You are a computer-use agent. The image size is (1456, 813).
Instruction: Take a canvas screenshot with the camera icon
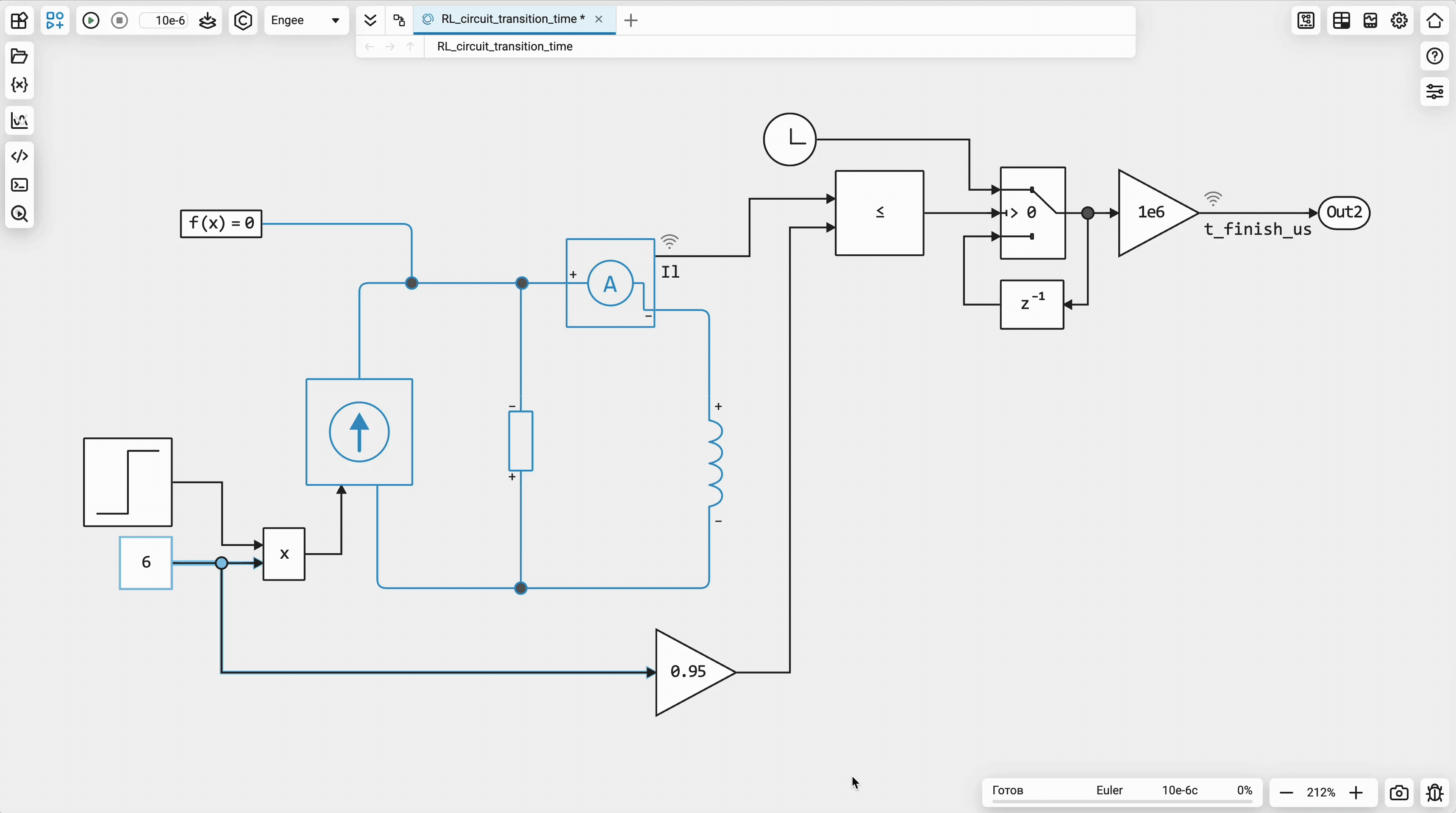[x=1398, y=793]
